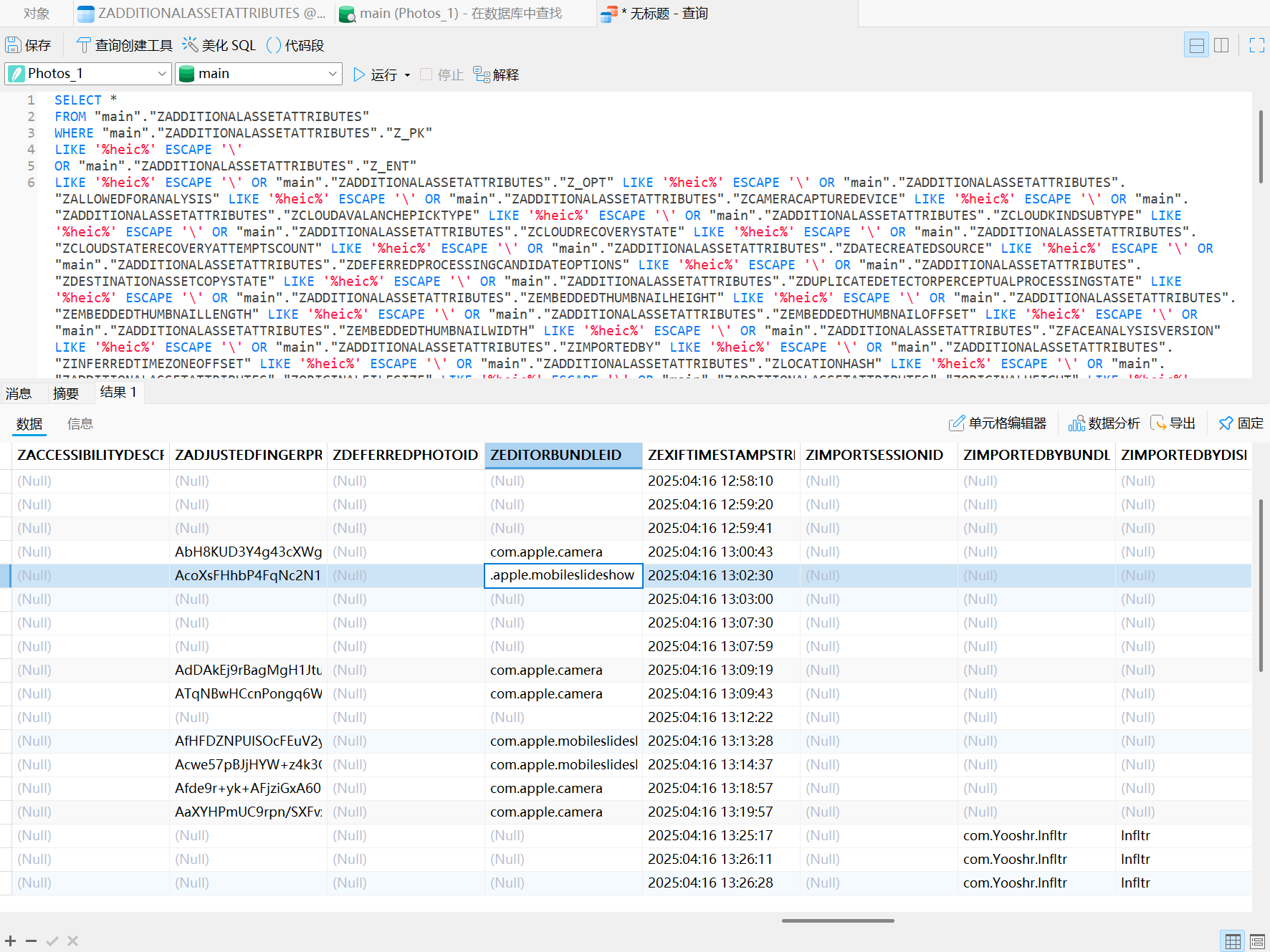Viewport: 1270px width, 952px height.
Task: Open data analysis (数据分析)
Action: pyautogui.click(x=1104, y=423)
